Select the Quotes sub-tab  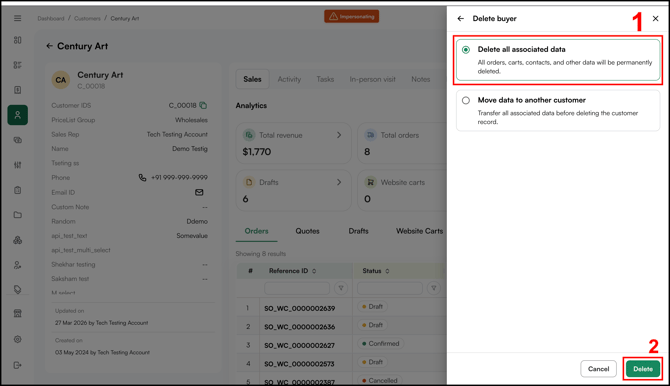click(x=307, y=231)
